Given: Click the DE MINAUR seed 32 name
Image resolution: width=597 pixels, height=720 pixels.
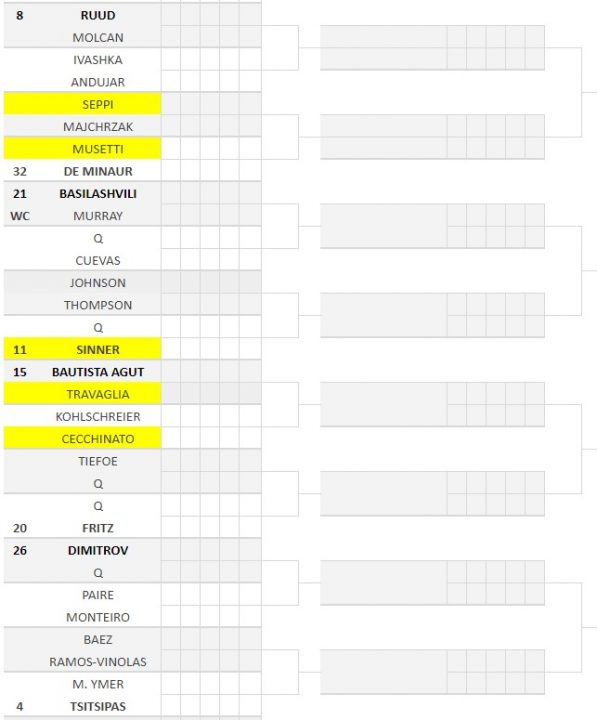Looking at the screenshot, I should [98, 171].
